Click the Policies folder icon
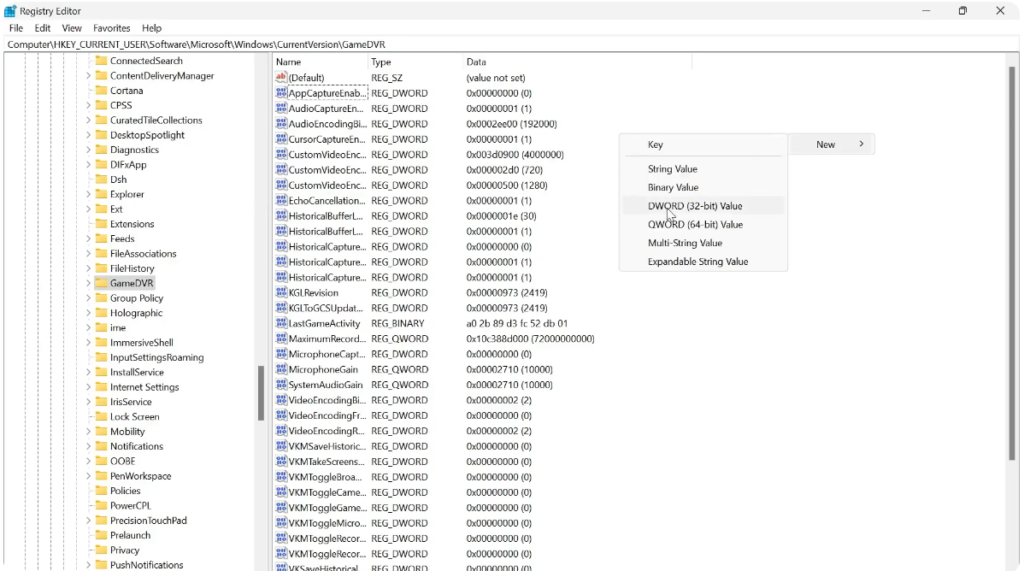 pyautogui.click(x=101, y=491)
